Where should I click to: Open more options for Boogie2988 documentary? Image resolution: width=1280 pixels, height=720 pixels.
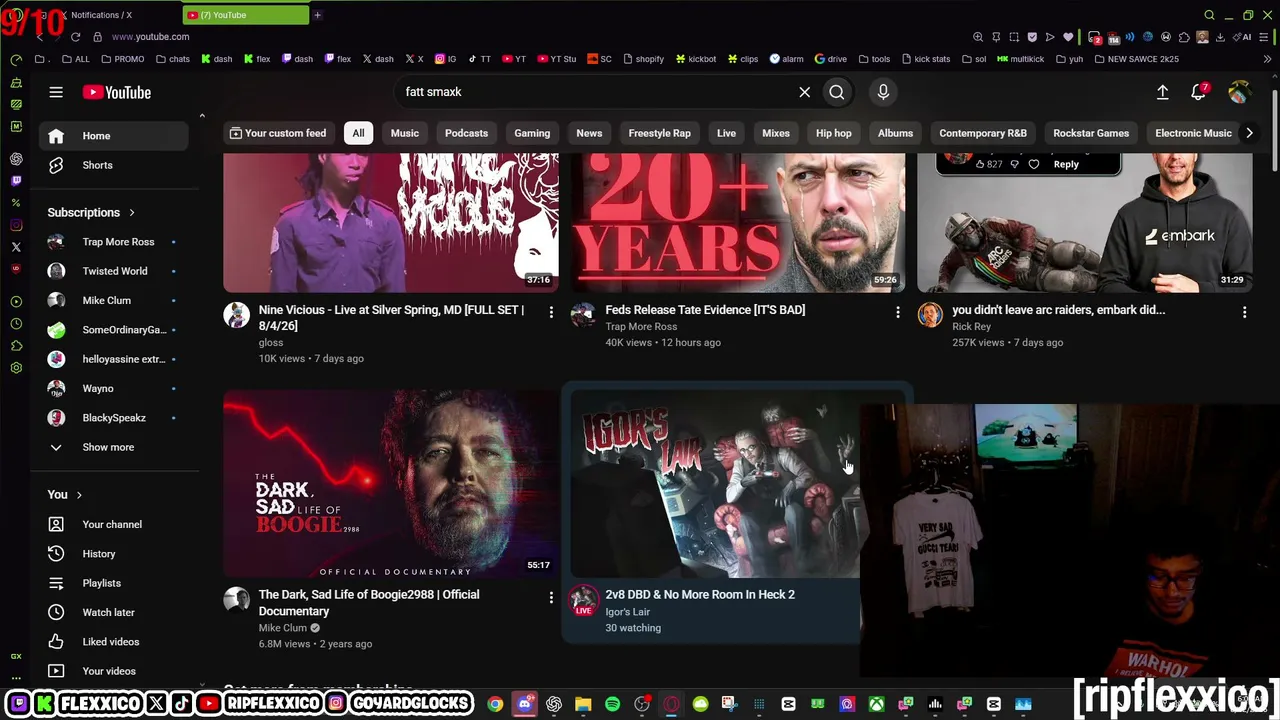point(551,597)
